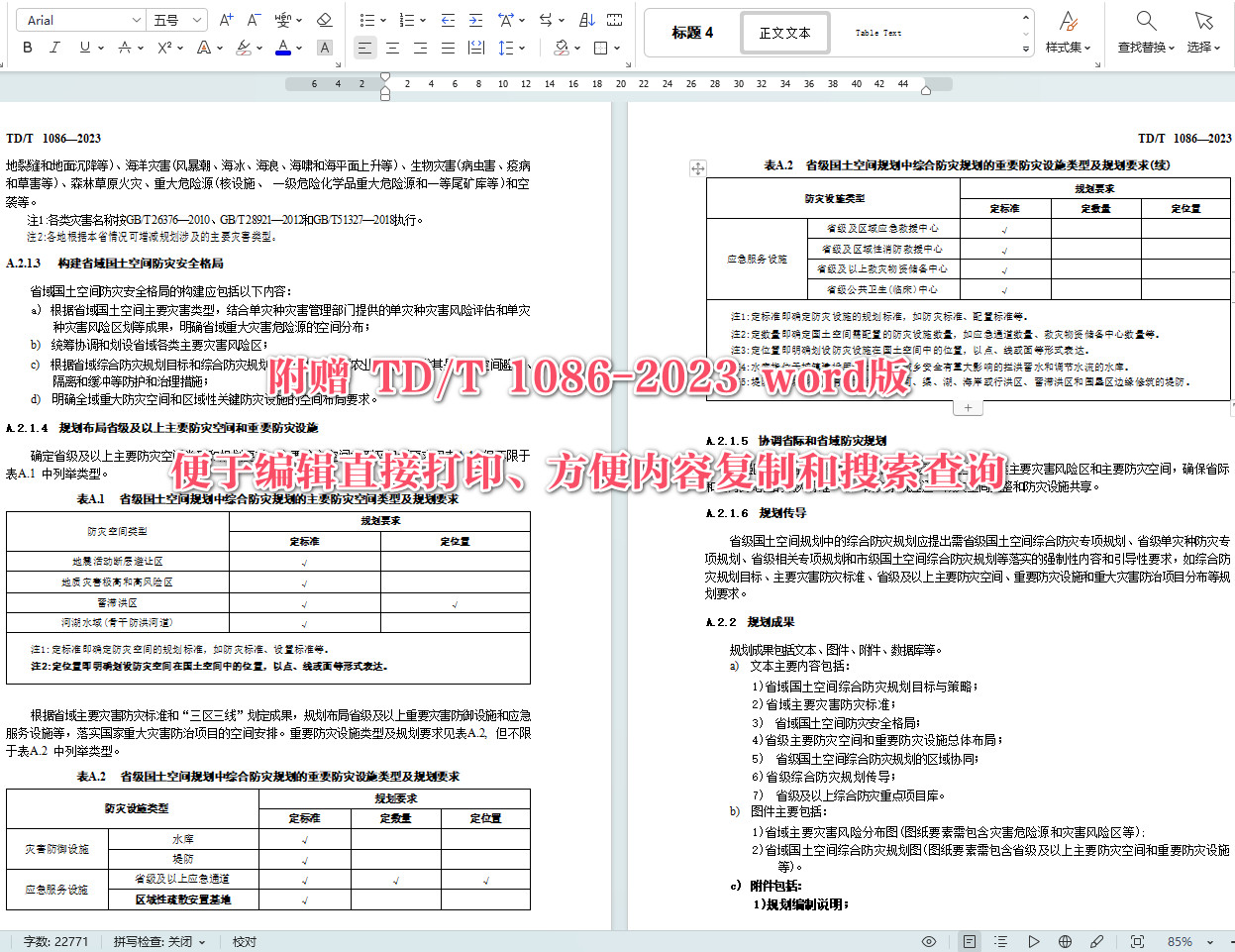This screenshot has width=1235, height=952.
Task: Toggle the bulleted list
Action: tap(369, 20)
